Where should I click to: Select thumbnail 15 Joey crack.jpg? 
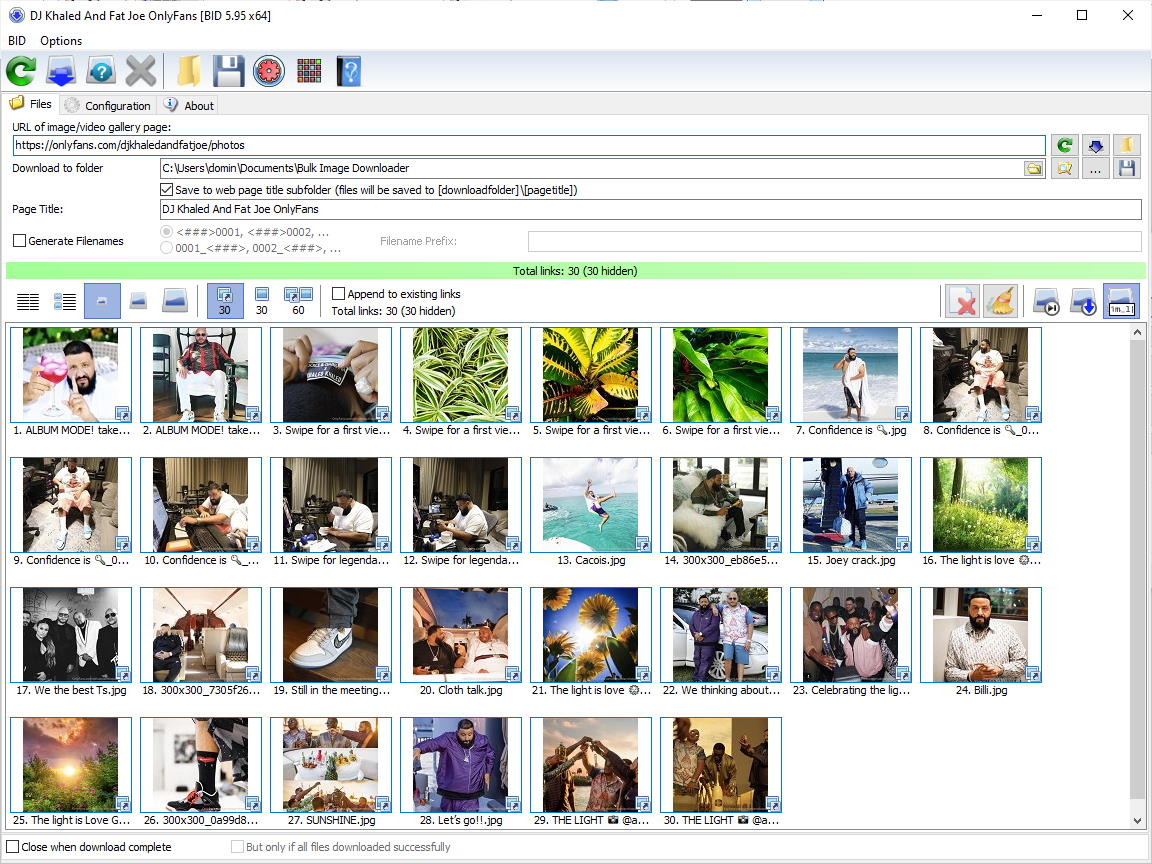(x=851, y=505)
